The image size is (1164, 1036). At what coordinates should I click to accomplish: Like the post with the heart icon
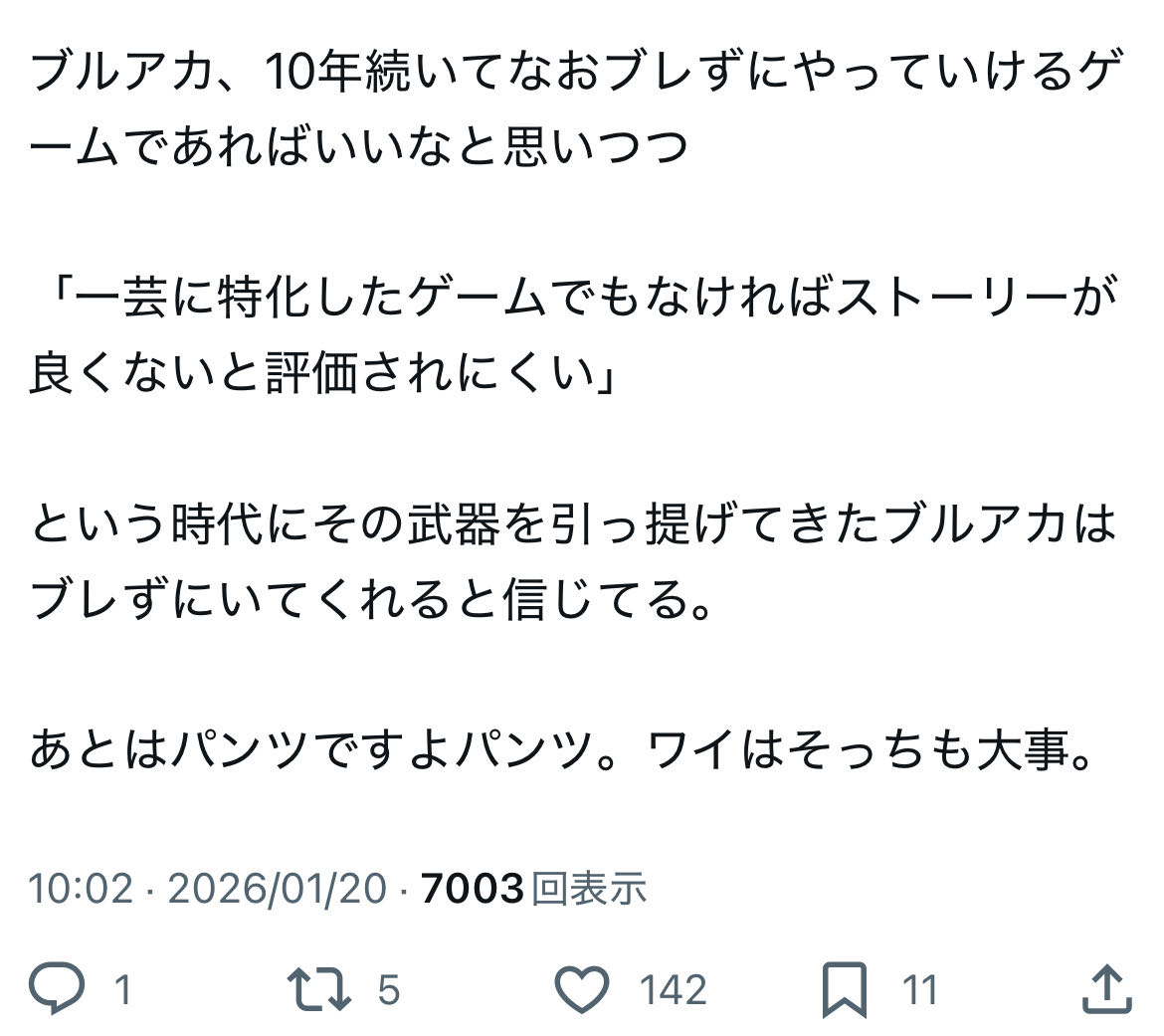point(581,989)
